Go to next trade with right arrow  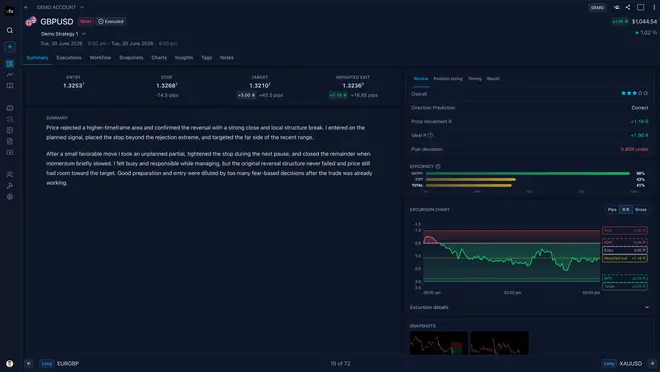pyautogui.click(x=652, y=364)
